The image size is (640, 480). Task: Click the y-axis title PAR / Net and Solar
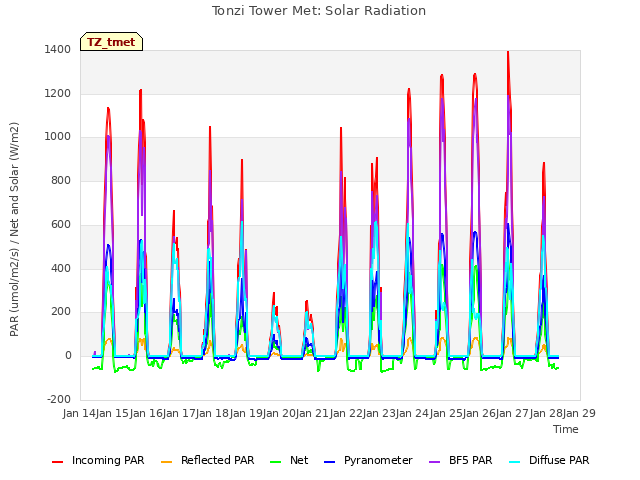click(14, 229)
